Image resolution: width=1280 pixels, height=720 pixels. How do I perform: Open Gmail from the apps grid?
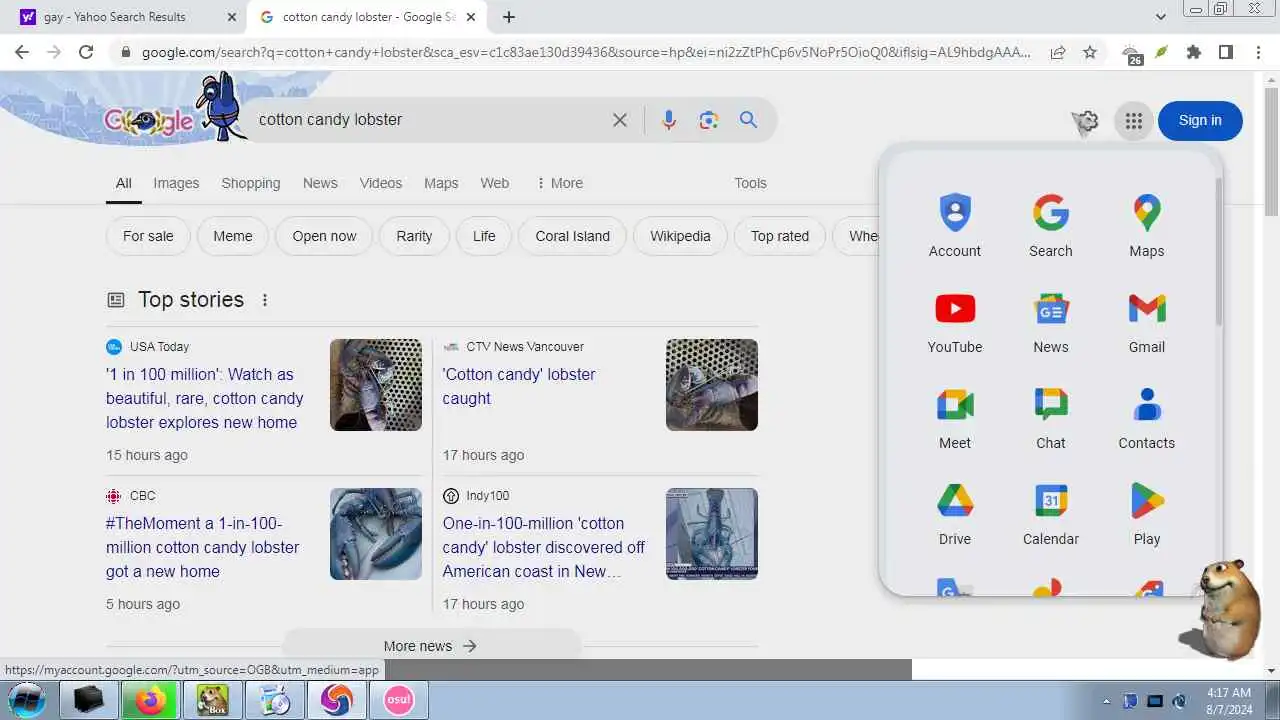click(1146, 323)
